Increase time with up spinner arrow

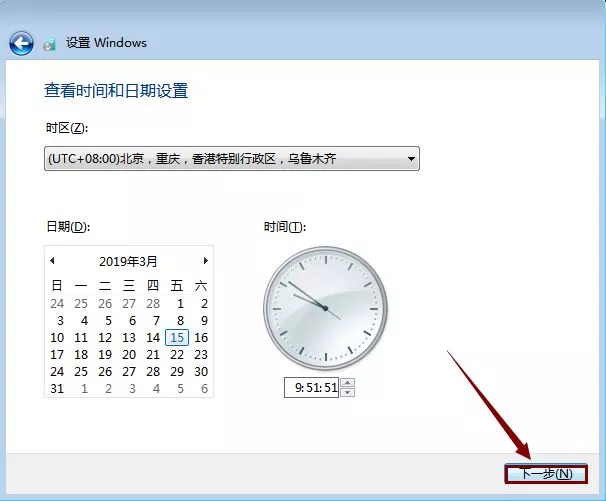pos(348,383)
